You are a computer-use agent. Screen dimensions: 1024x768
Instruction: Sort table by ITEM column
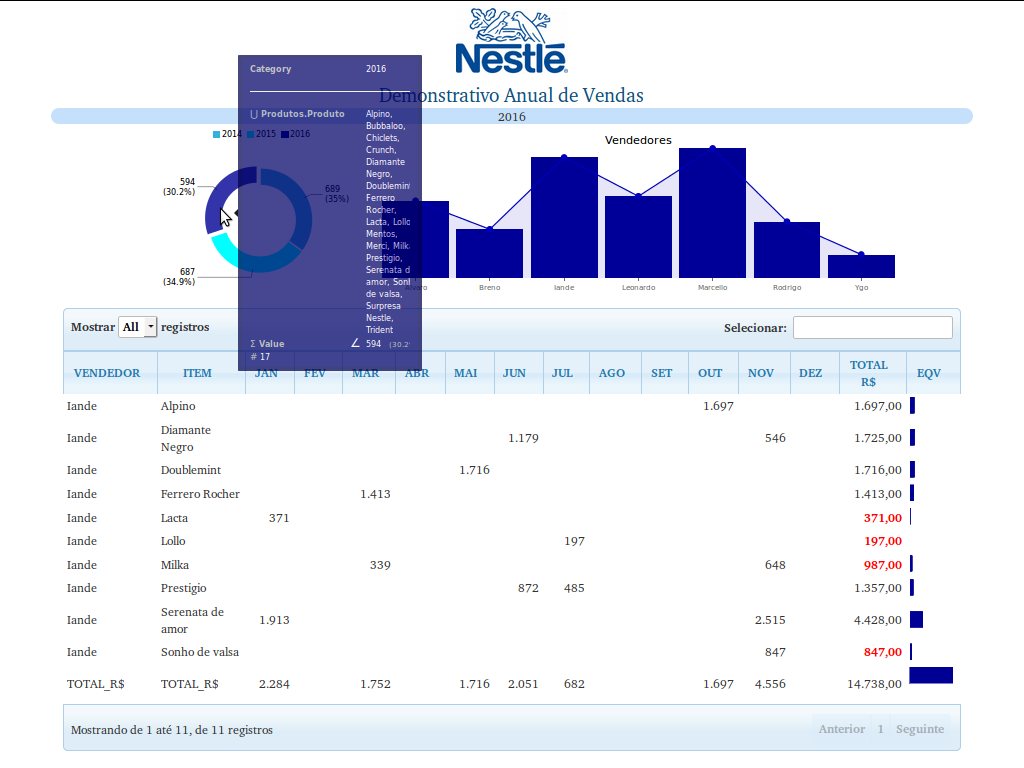click(x=201, y=373)
